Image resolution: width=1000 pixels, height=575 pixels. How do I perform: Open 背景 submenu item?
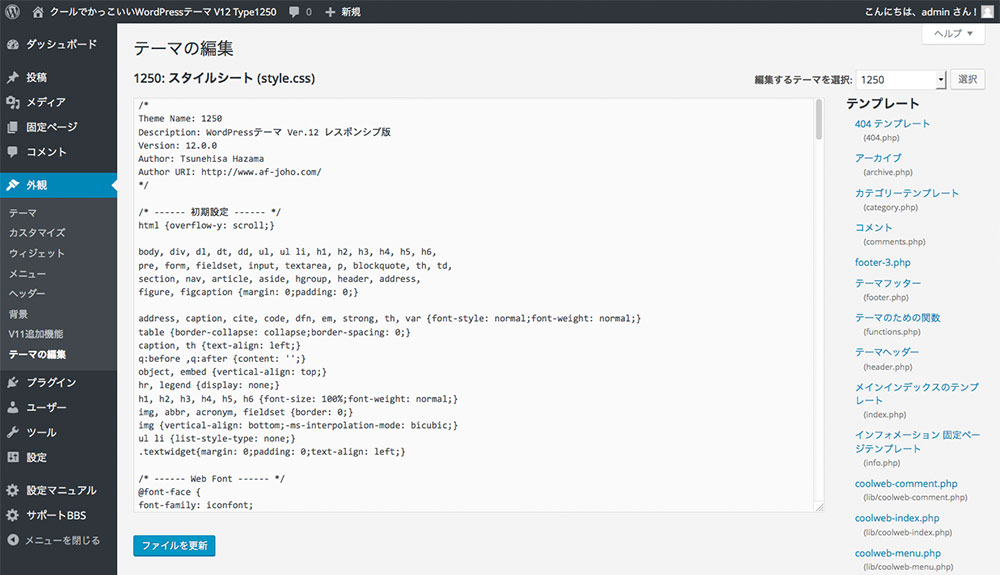(x=18, y=314)
